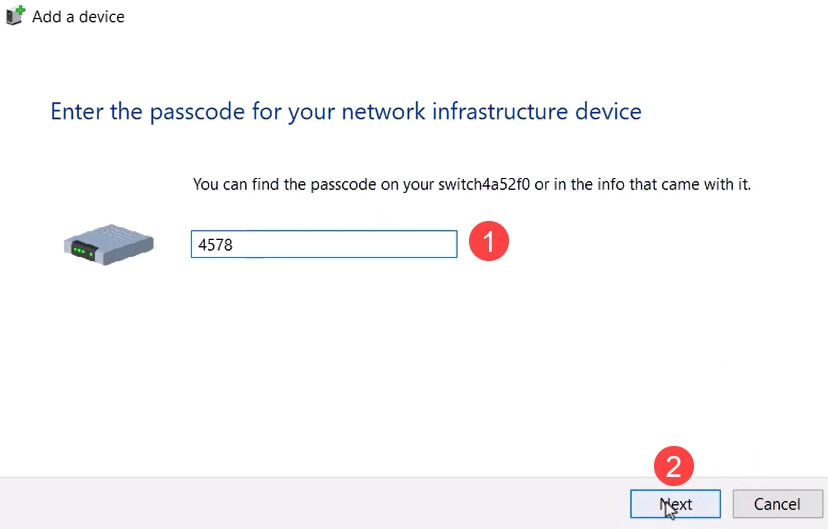Click the Next button
Viewport: 828px width, 529px height.
point(675,504)
